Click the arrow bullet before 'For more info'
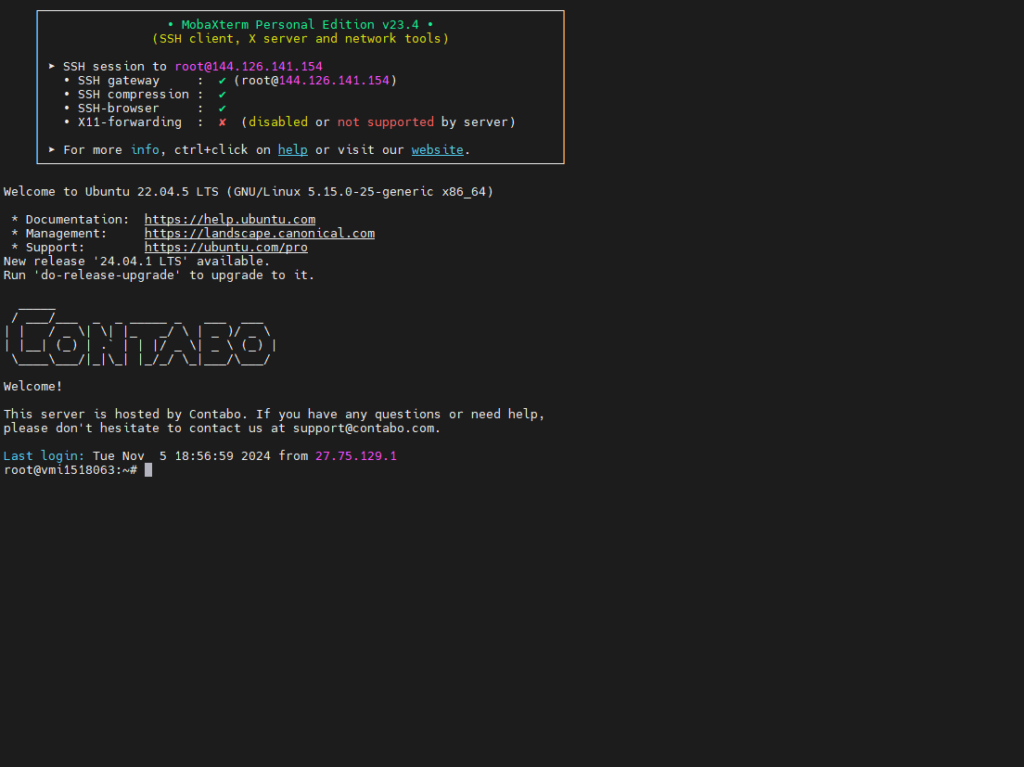The width and height of the screenshot is (1024, 767). click(52, 150)
